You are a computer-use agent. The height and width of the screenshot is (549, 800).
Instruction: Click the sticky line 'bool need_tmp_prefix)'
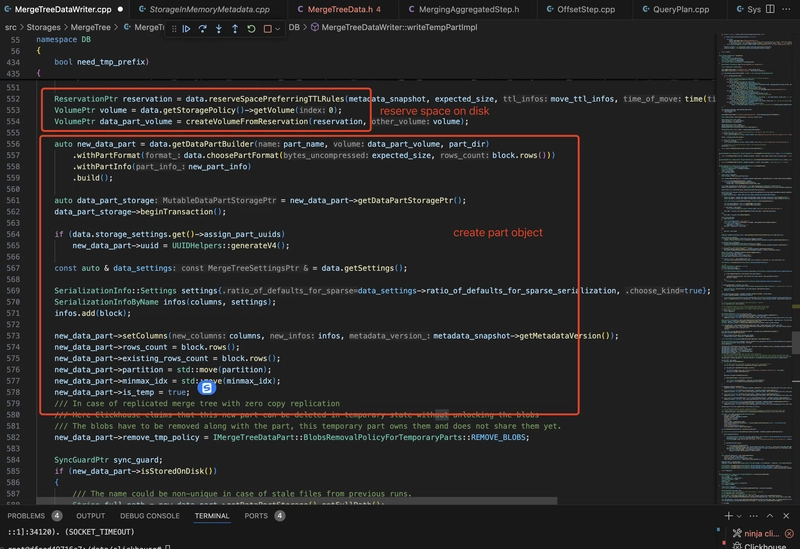(101, 62)
